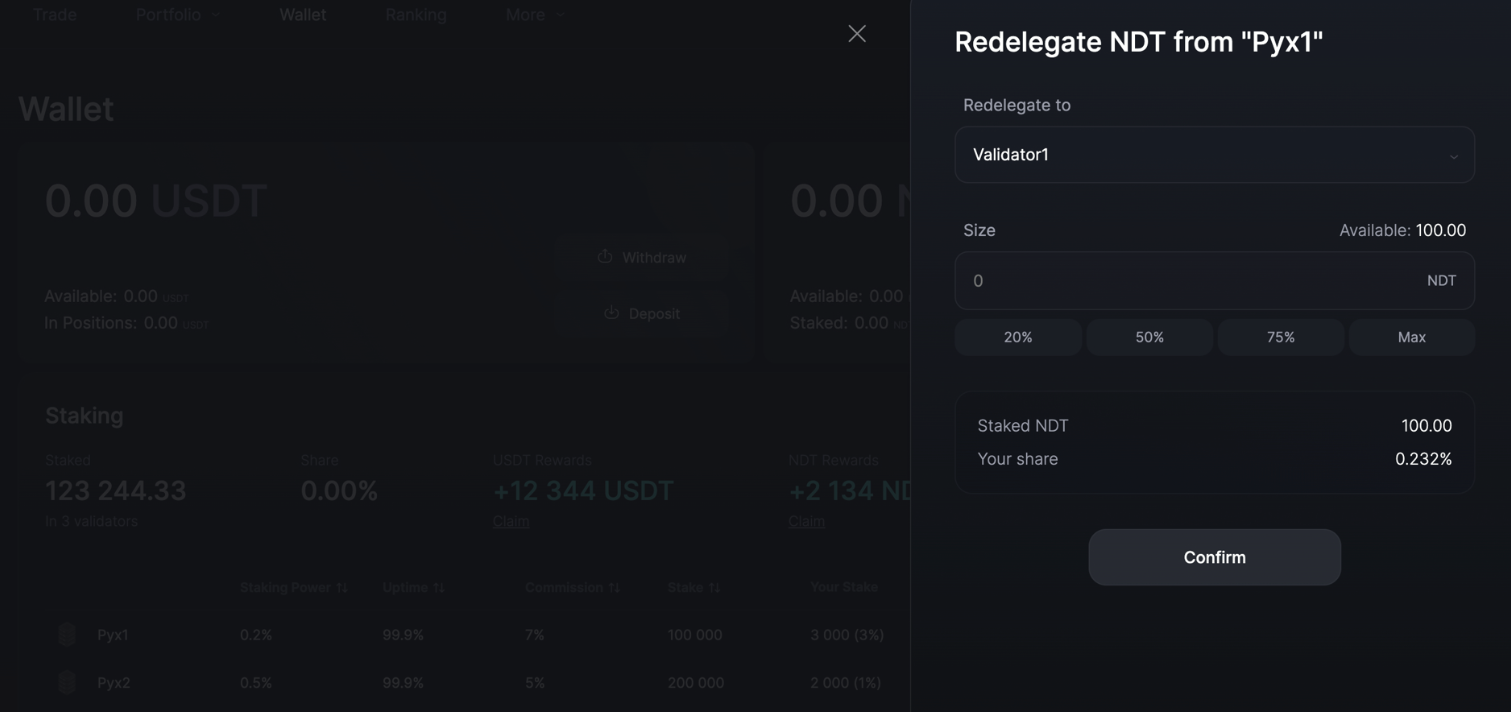Screen dimensions: 1511x712
Task: Close the Redelegate NDT panel
Action: (x=857, y=34)
